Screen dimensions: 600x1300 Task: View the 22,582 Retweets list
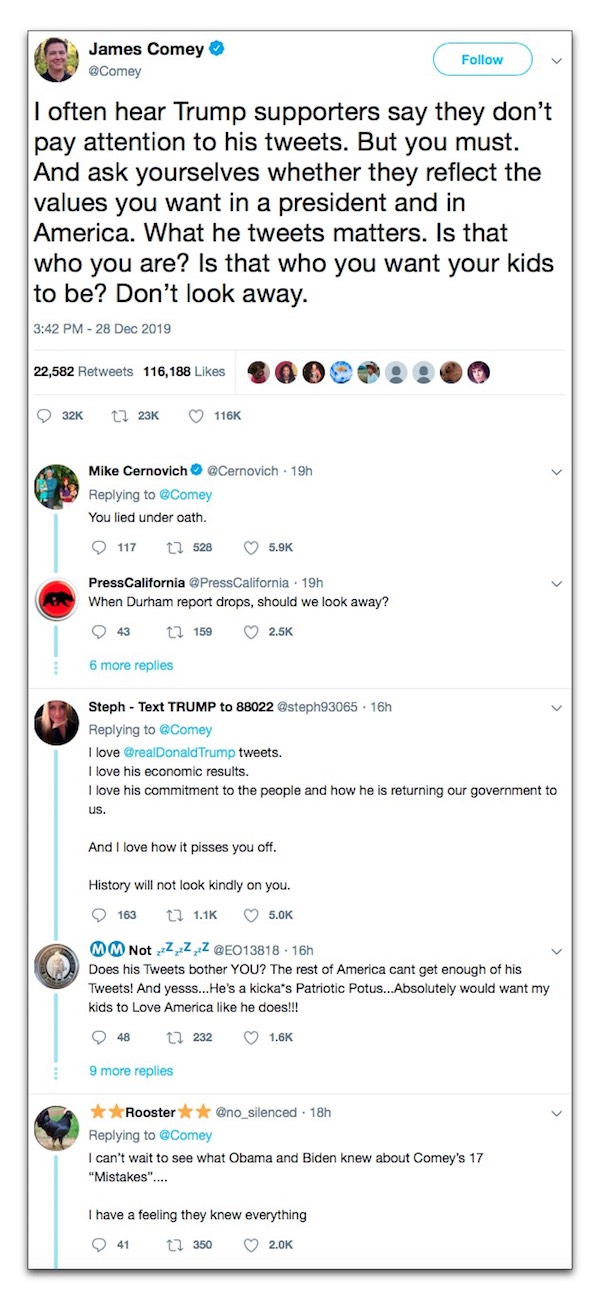click(x=83, y=371)
